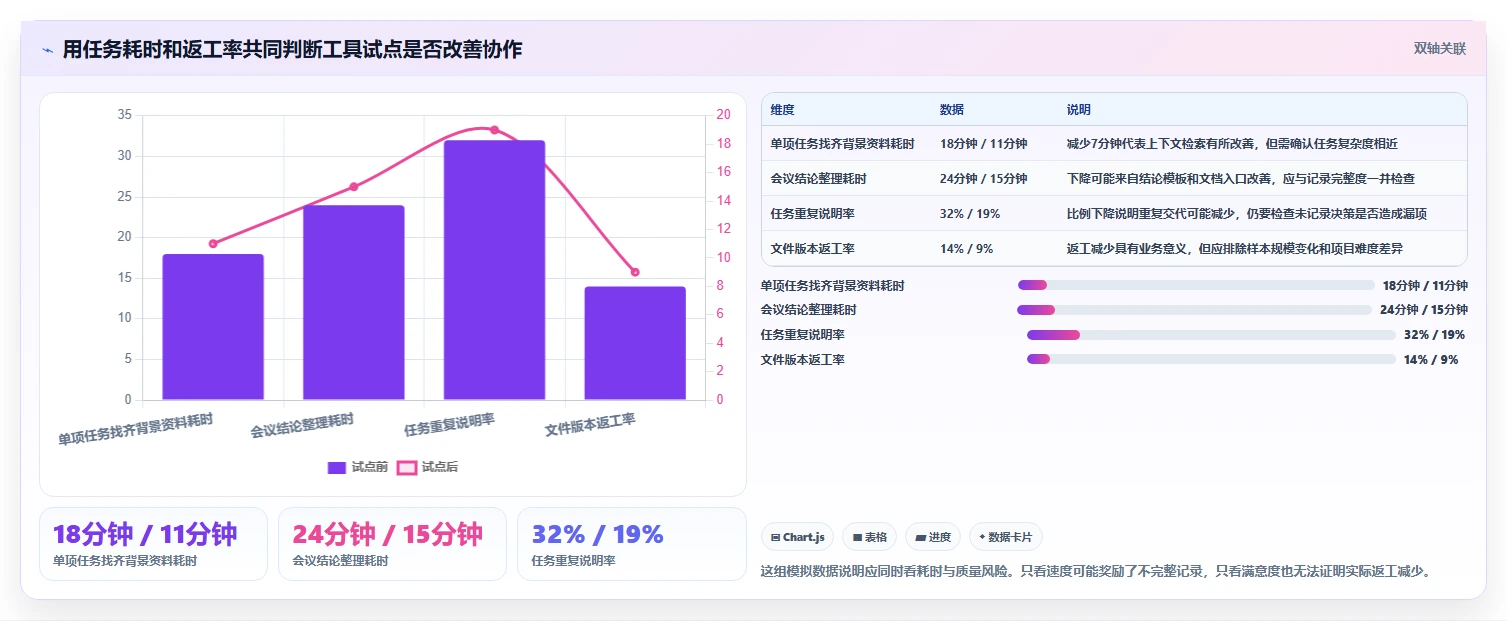Click the pink line point above 任务重复说明率
1507x621 pixels.
pos(494,130)
